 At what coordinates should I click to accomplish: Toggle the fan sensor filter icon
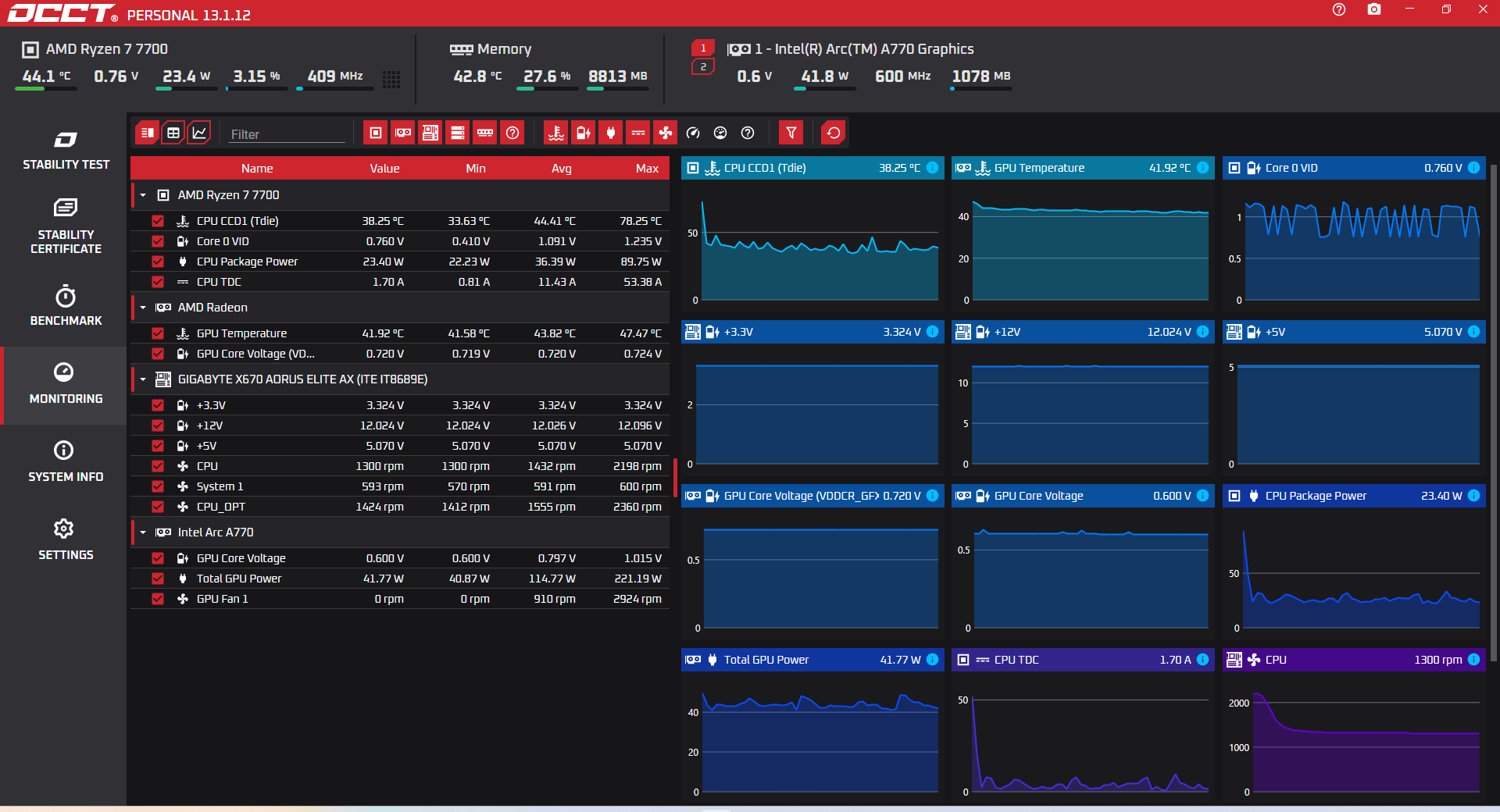point(666,133)
